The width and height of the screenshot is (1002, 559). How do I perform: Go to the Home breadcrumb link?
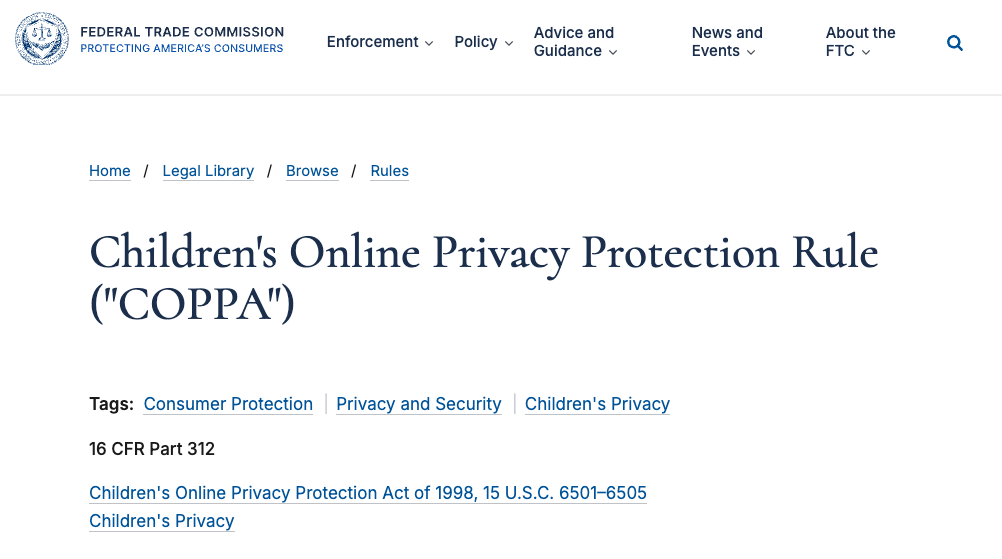(110, 171)
